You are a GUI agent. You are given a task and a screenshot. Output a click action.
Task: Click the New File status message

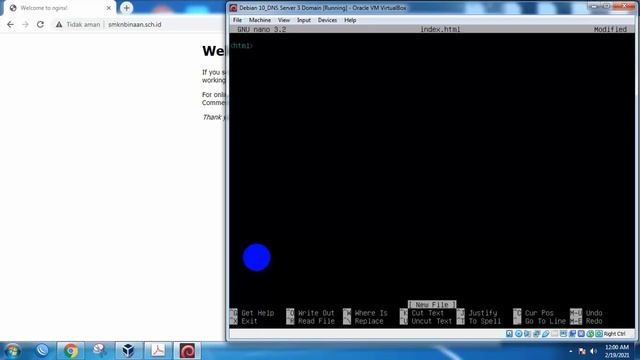pos(432,304)
